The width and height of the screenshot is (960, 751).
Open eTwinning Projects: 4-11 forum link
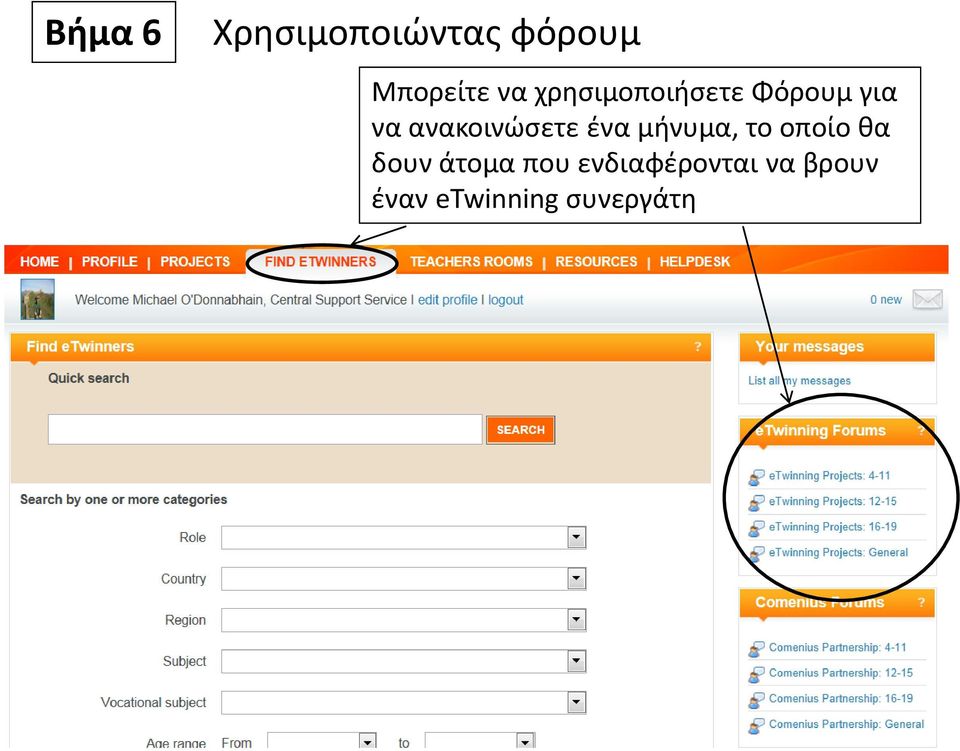[830, 476]
